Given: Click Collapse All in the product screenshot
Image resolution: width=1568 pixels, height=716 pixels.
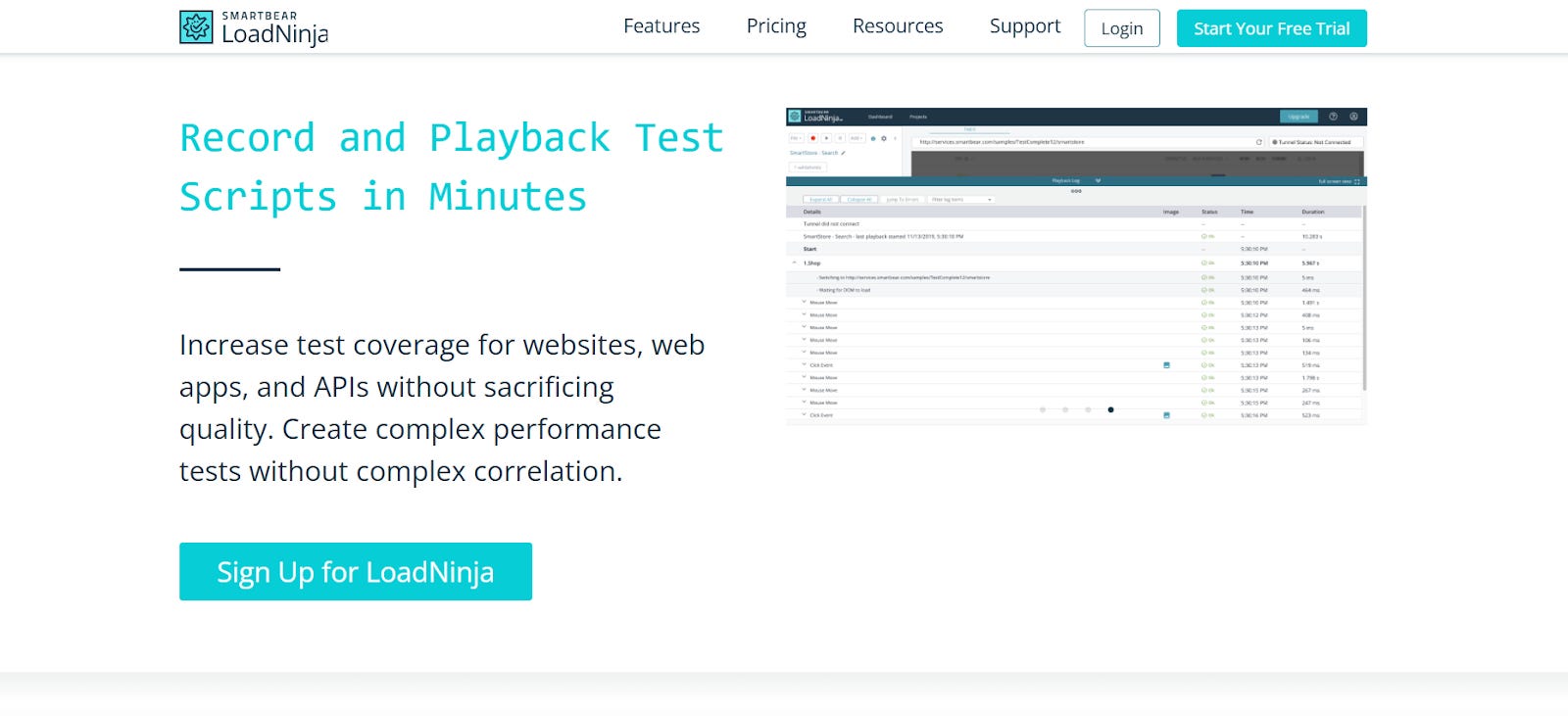Looking at the screenshot, I should click(x=858, y=199).
